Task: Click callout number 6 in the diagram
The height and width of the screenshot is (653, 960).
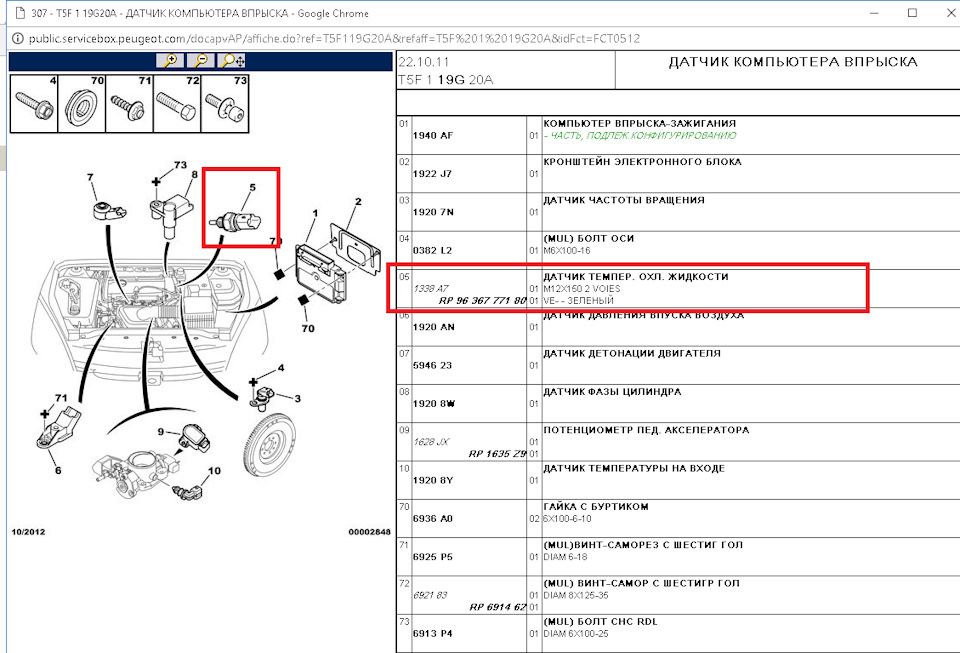Action: (x=58, y=471)
